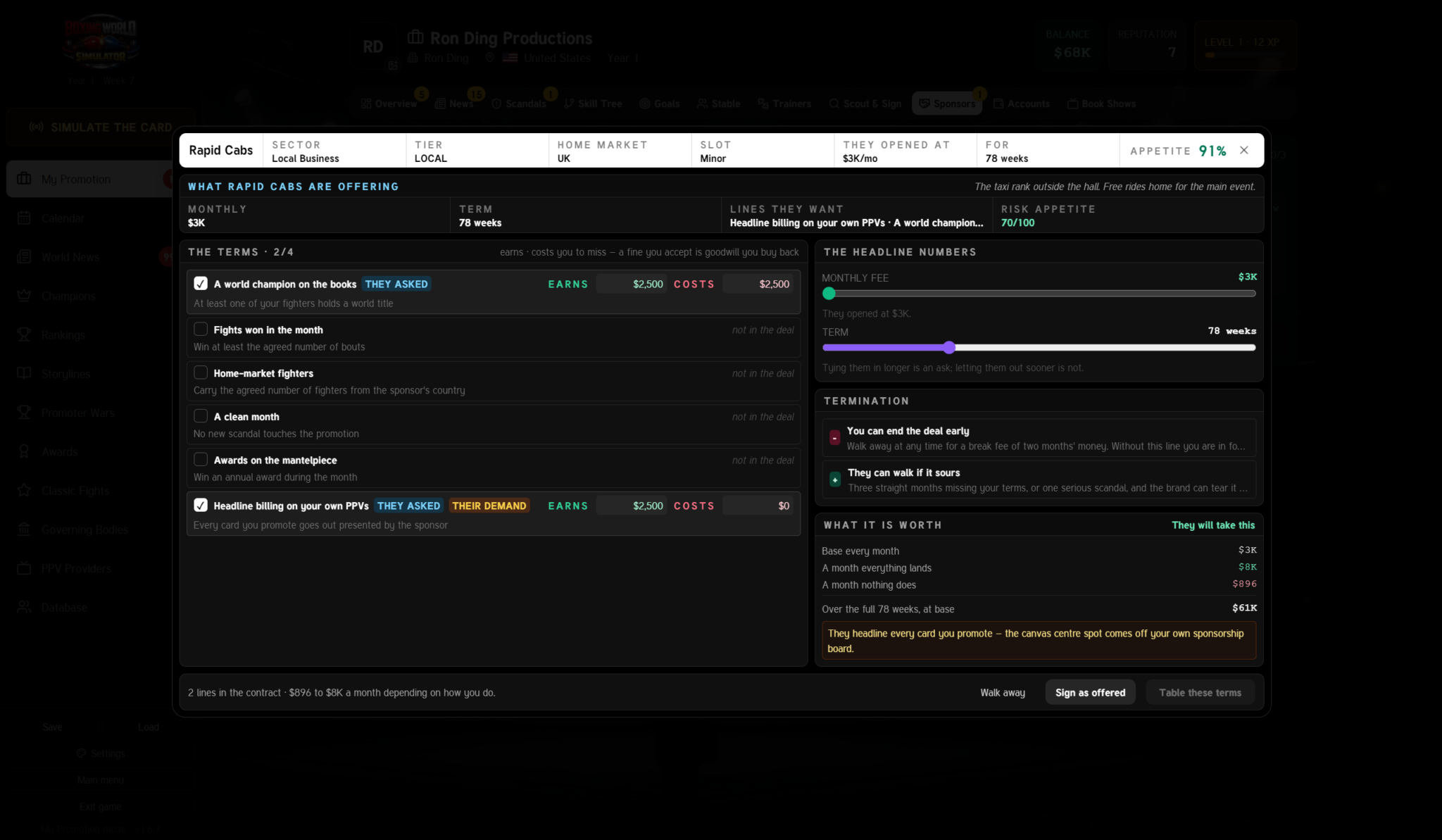Tick the 'Fights won in the month' checkbox
The width and height of the screenshot is (1442, 840).
coord(201,329)
